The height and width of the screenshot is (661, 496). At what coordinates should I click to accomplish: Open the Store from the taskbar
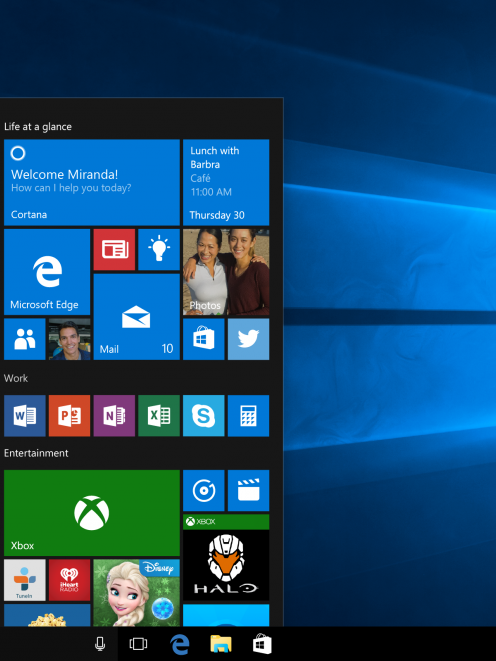click(x=262, y=644)
